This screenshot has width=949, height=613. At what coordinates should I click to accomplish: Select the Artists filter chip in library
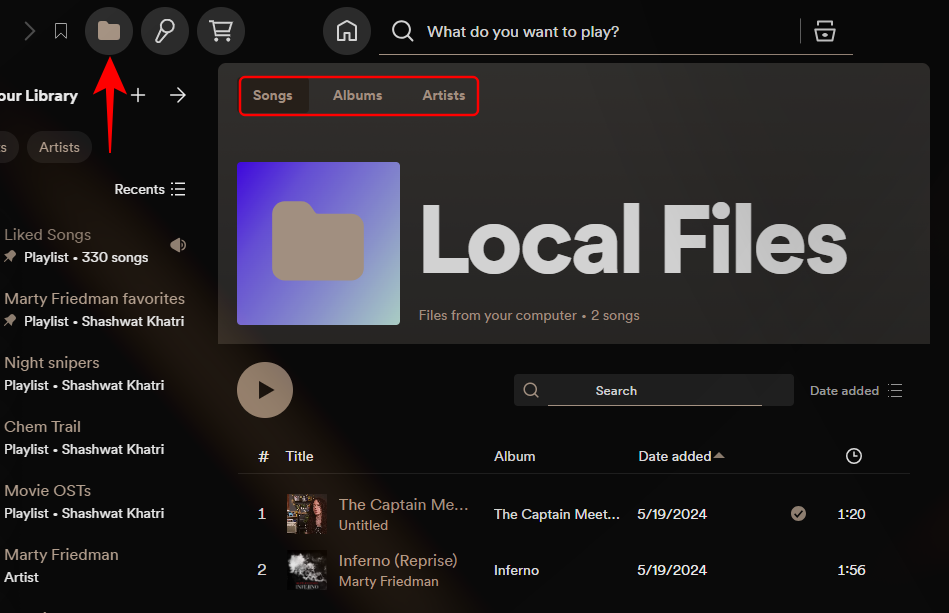pos(59,147)
